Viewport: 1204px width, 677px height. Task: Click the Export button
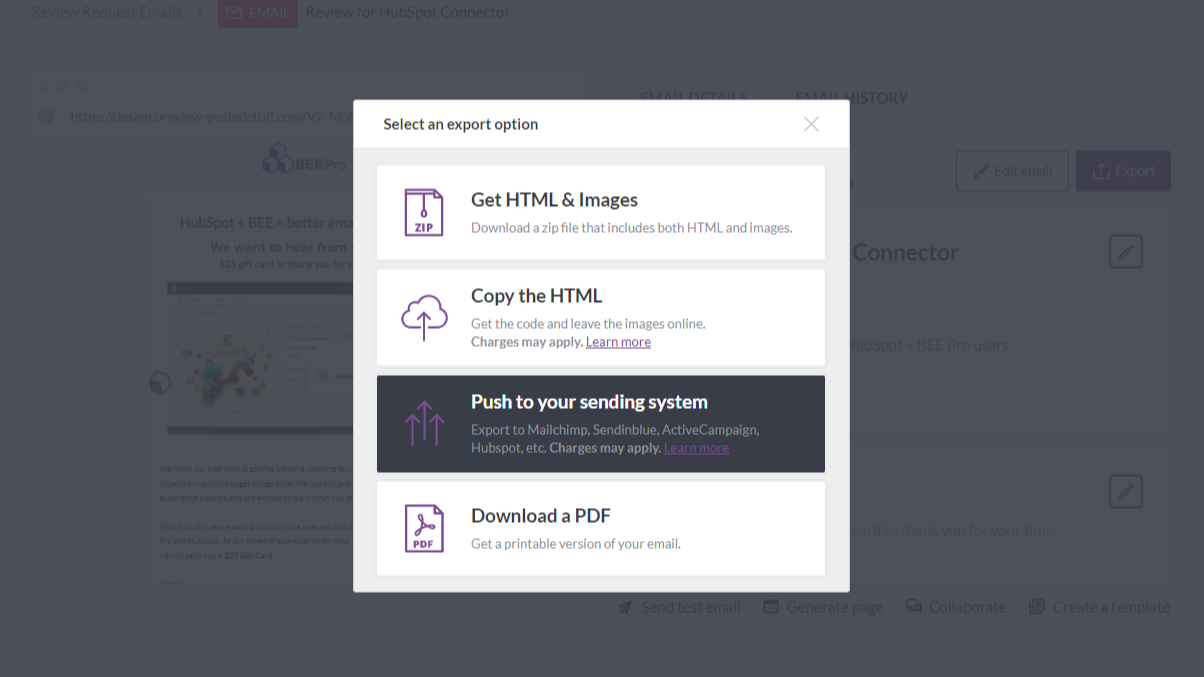pos(1123,171)
